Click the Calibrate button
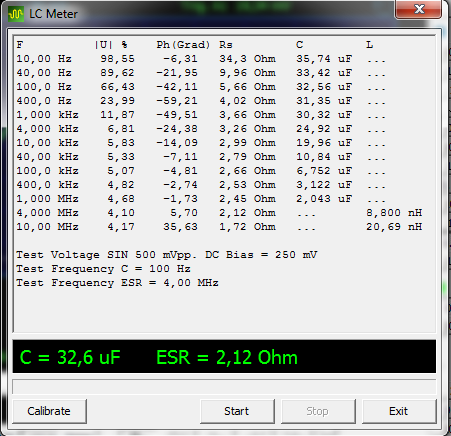Screen dimensions: 451x436 click(x=49, y=411)
